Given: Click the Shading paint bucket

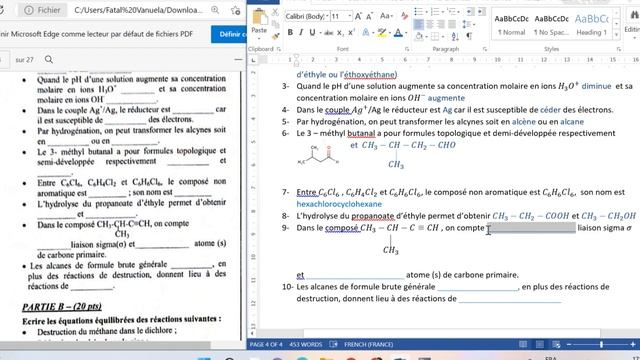Looking at the screenshot, I should tap(419, 37).
